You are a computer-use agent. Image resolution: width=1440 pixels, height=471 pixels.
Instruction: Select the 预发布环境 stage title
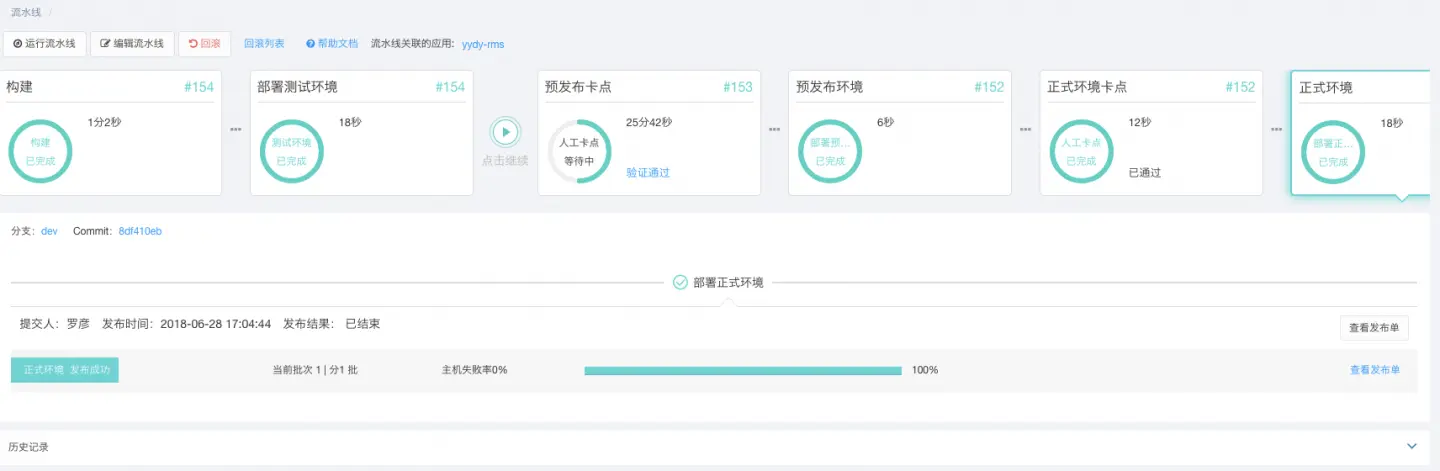(829, 87)
